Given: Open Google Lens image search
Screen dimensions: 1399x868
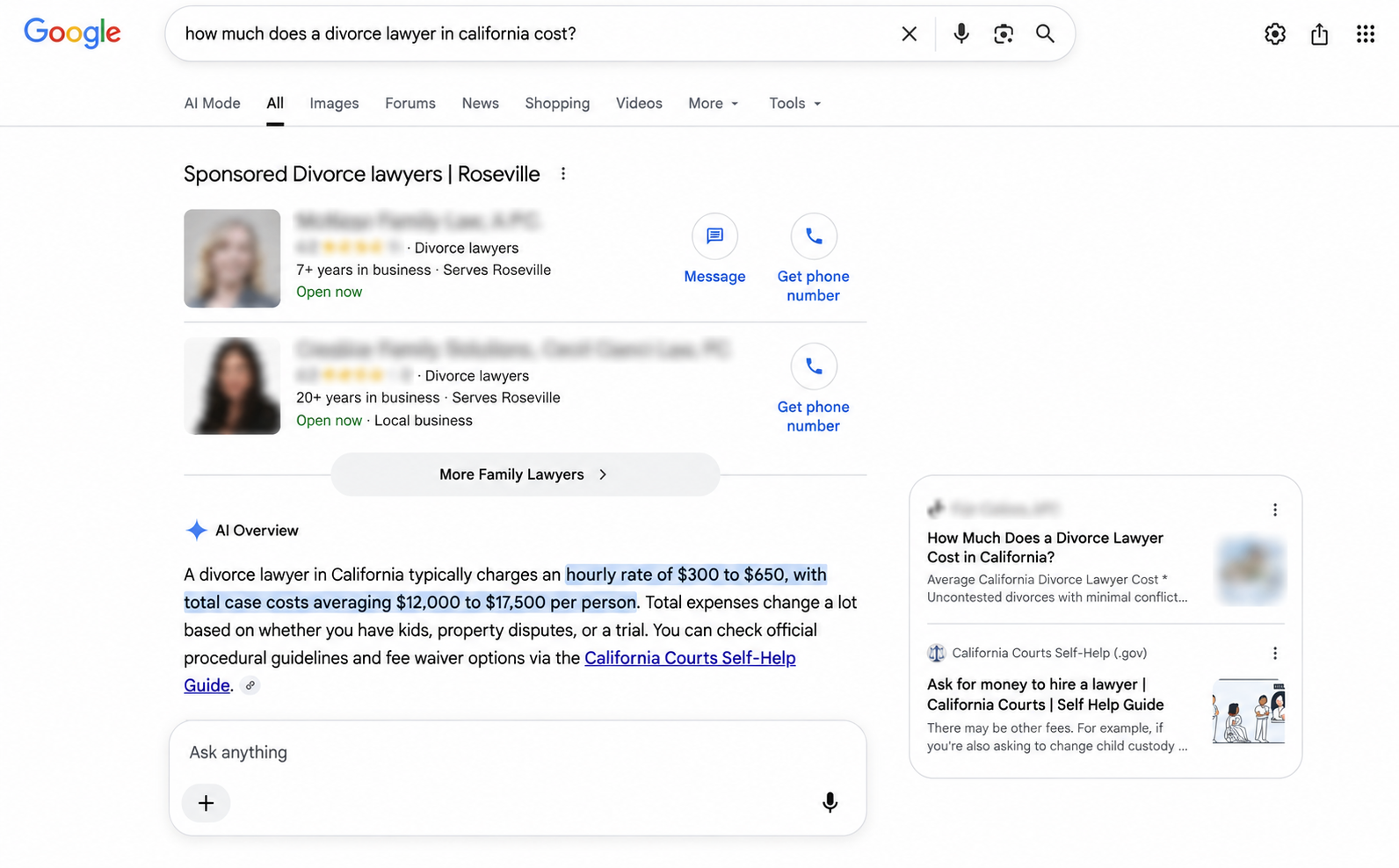Looking at the screenshot, I should (1004, 33).
